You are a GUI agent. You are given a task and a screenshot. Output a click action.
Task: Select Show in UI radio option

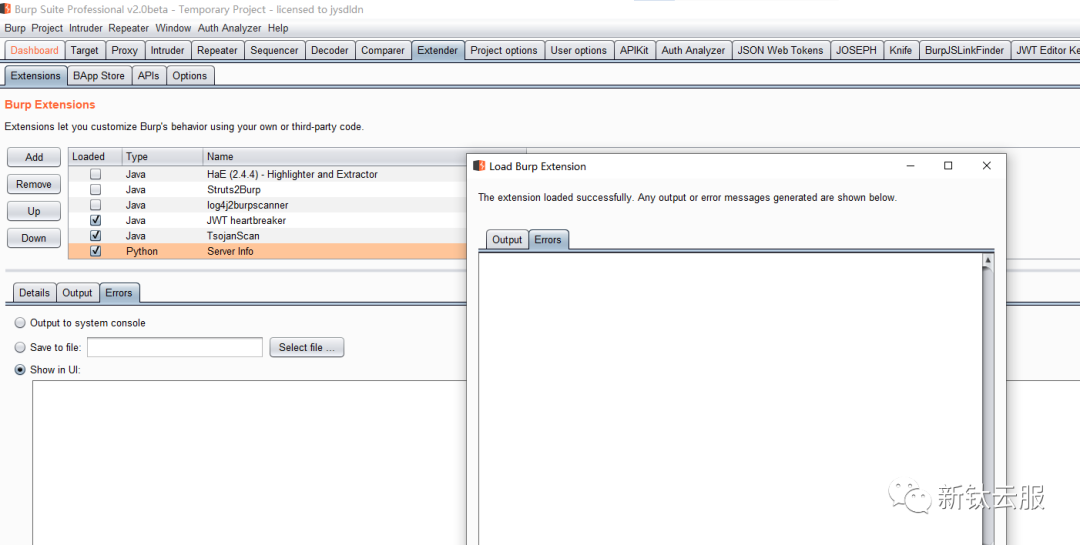(x=20, y=370)
